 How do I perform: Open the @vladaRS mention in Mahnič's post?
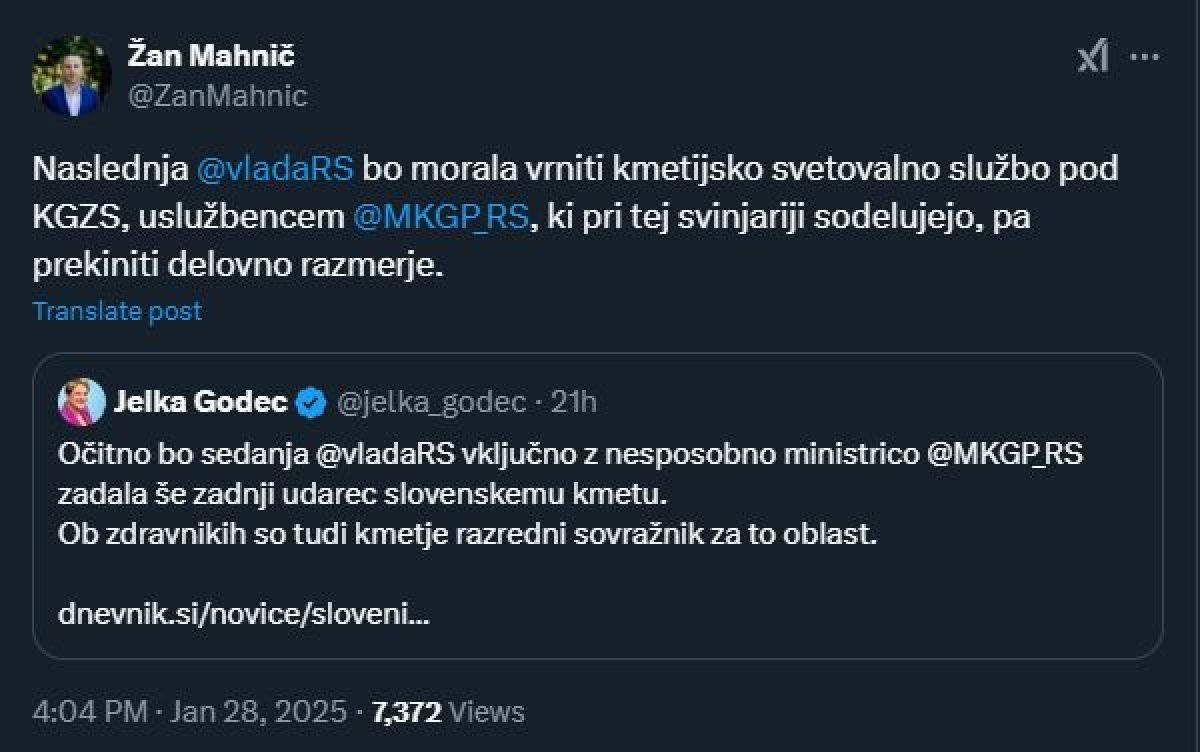point(276,169)
